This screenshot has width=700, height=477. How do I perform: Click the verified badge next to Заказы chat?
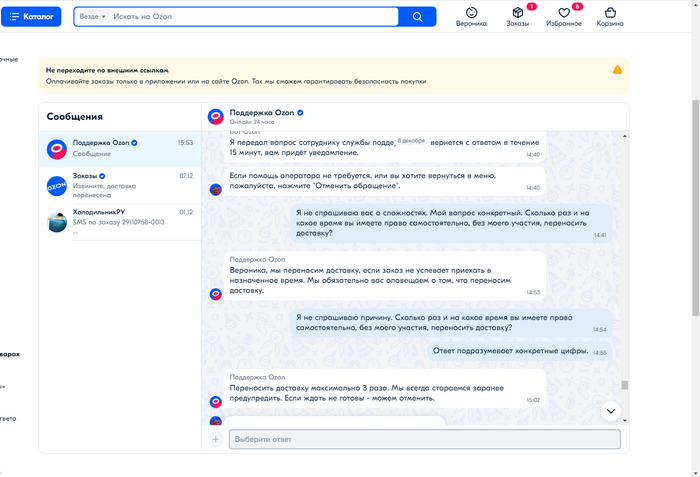pyautogui.click(x=102, y=176)
